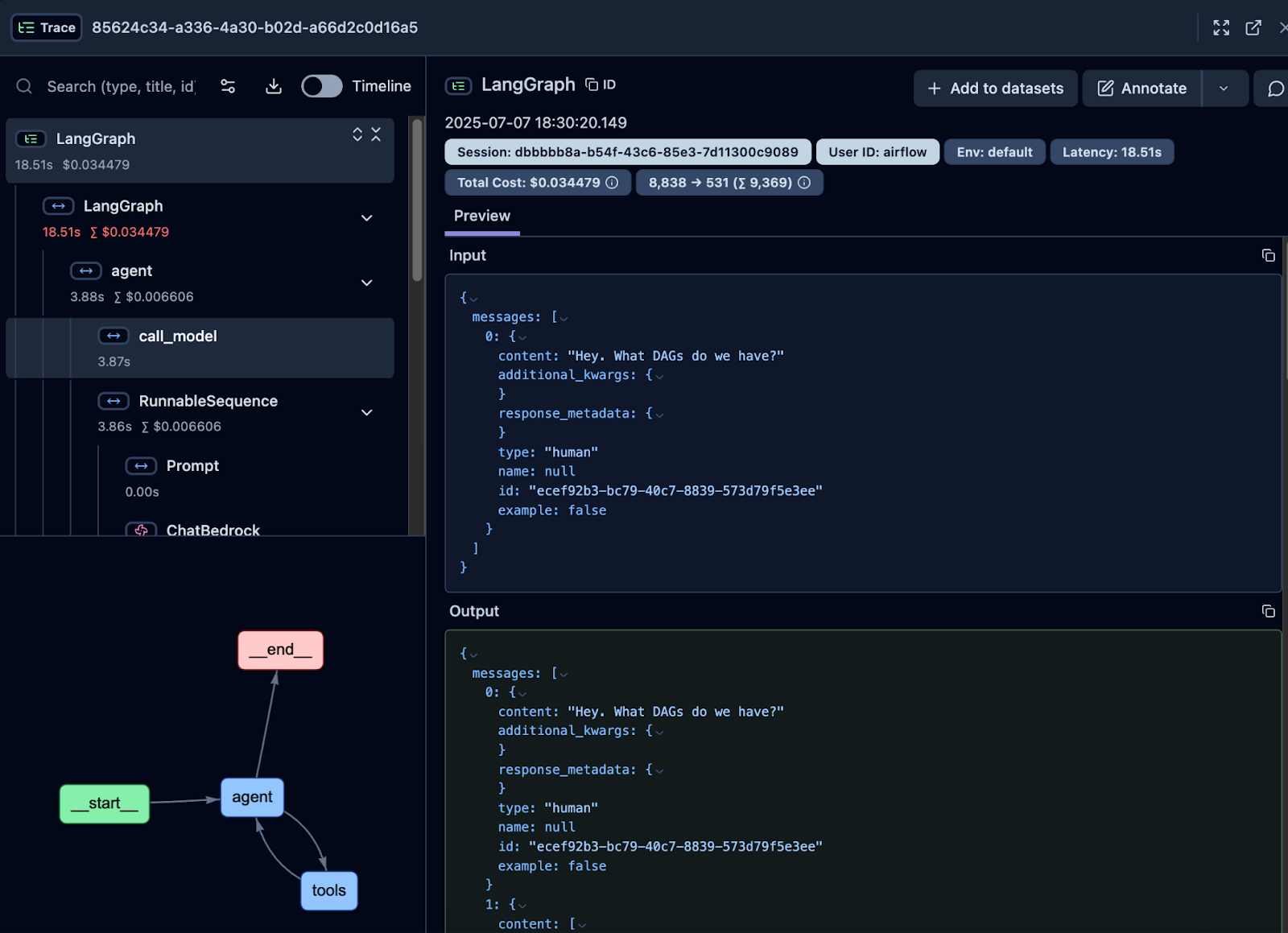Screen dimensions: 1288x933
Task: Select the call_model tree row
Action: point(200,348)
